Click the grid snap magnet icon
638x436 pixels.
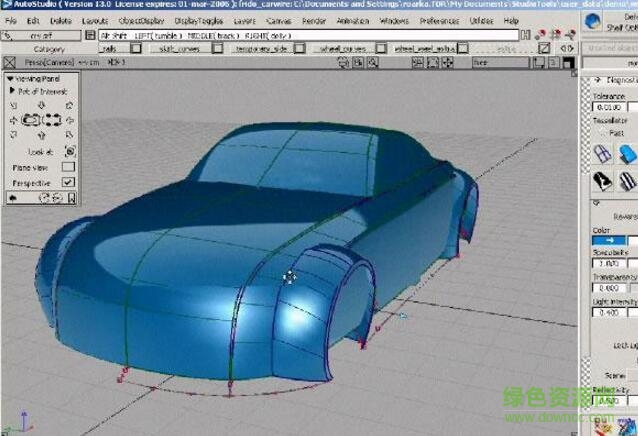(x=556, y=35)
